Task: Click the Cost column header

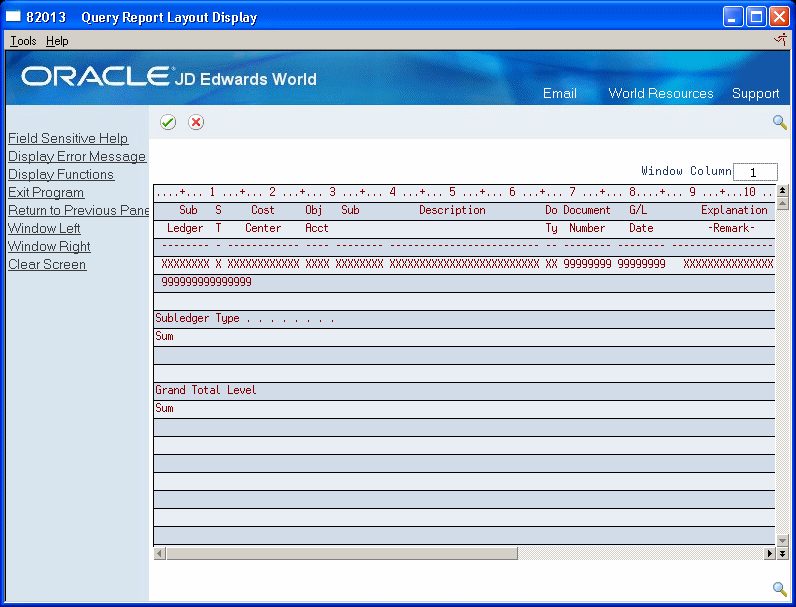Action: click(262, 210)
